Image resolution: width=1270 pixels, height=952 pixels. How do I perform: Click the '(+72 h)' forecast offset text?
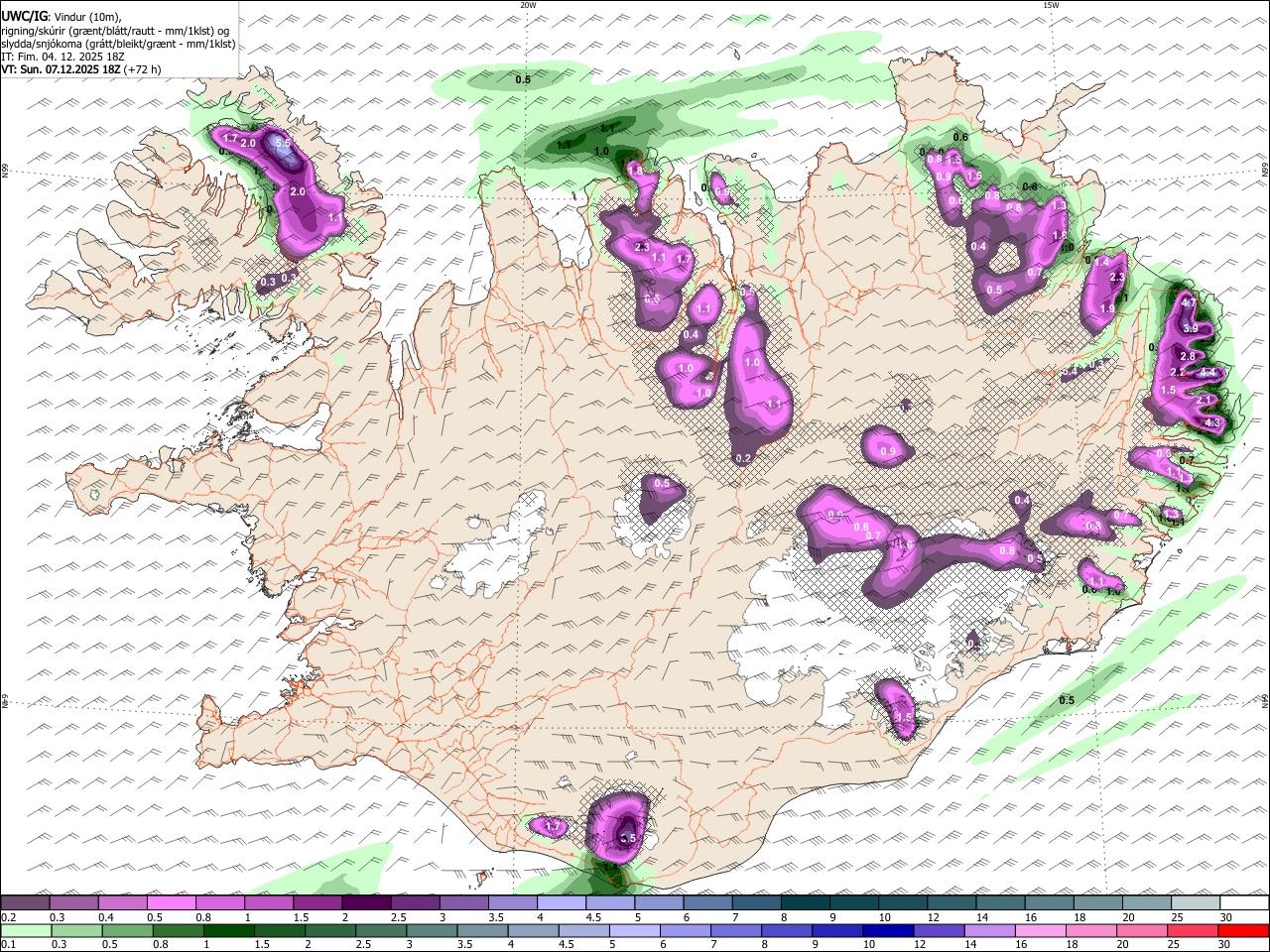pos(143,69)
